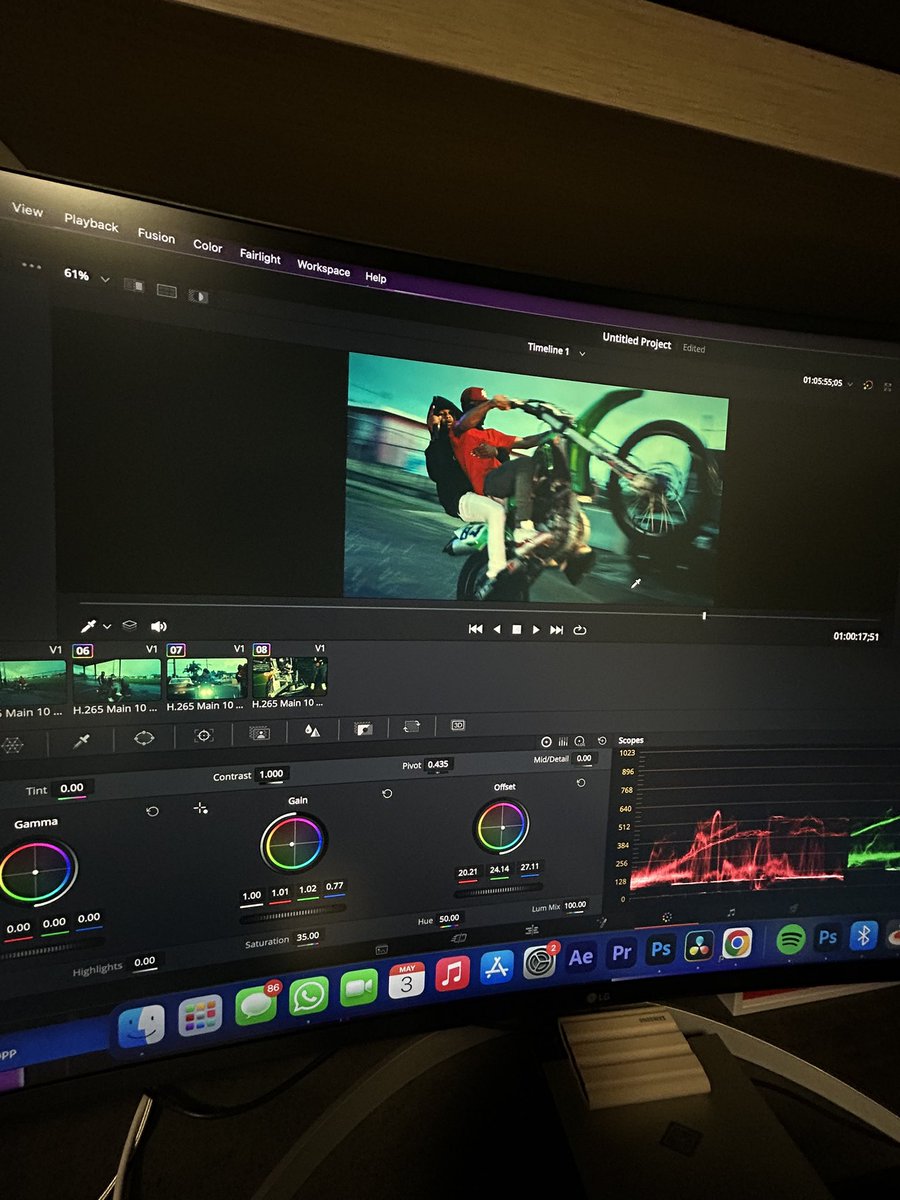900x1200 pixels.
Task: Open the Magic Mask palette
Action: point(260,732)
